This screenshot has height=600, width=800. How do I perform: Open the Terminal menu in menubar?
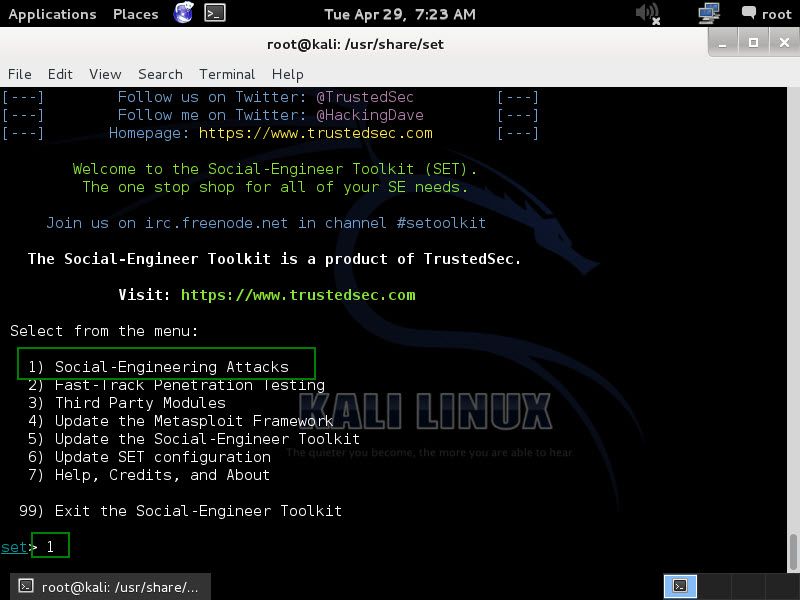pos(227,74)
